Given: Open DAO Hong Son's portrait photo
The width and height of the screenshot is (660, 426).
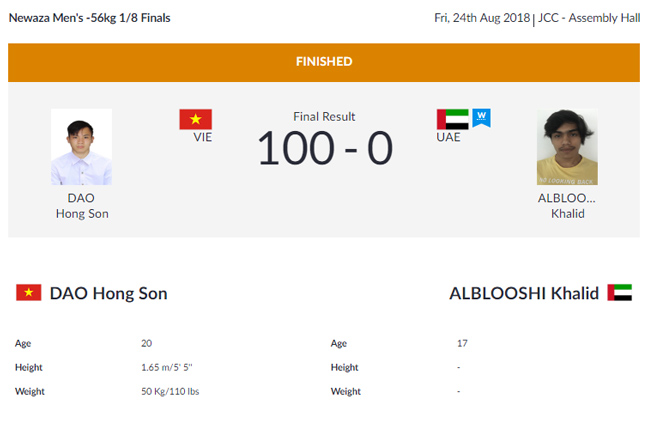Looking at the screenshot, I should [81, 146].
